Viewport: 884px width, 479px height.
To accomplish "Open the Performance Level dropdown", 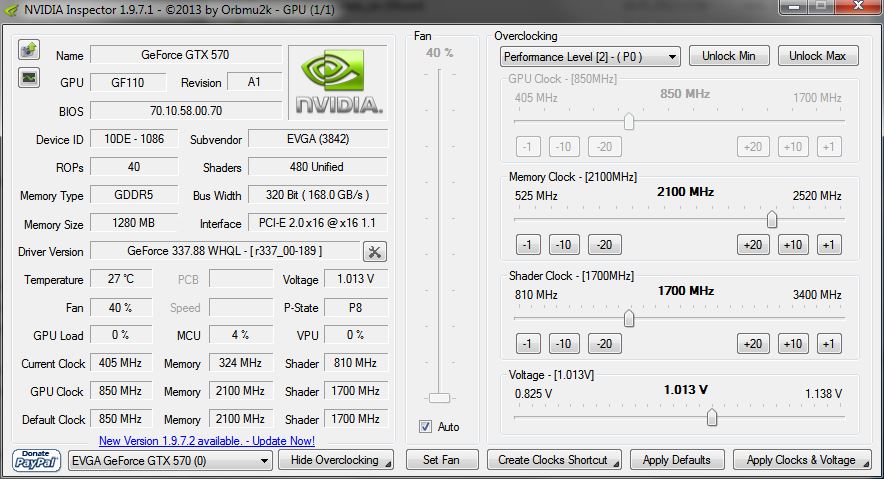I will (x=590, y=56).
